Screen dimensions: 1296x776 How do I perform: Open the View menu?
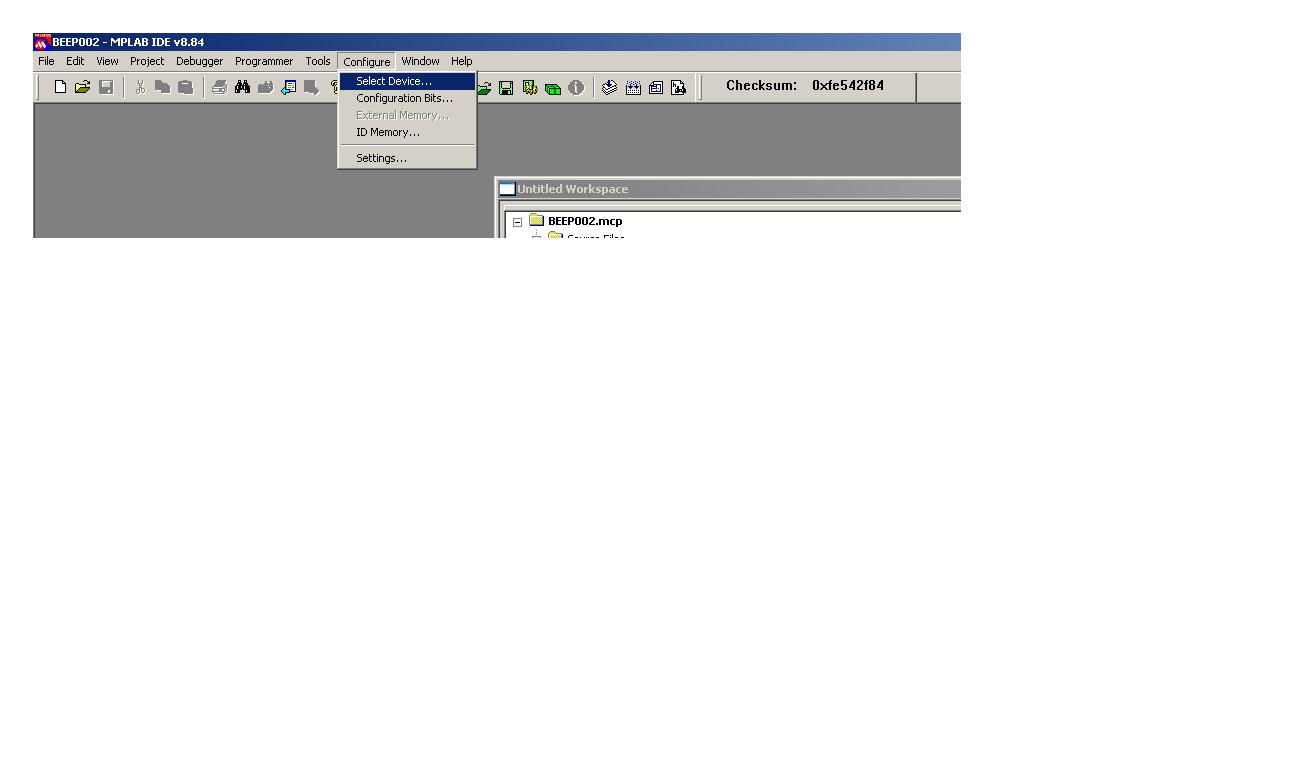click(107, 61)
